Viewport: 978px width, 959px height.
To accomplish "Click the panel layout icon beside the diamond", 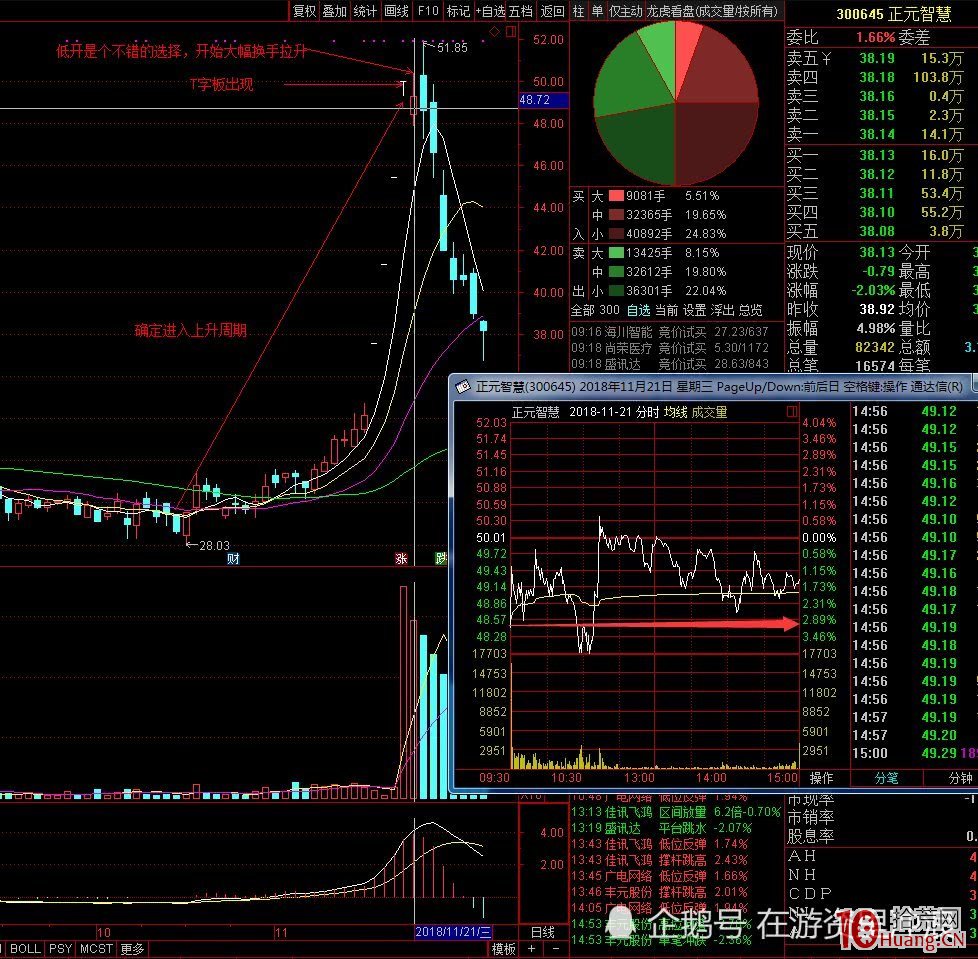I will click(510, 31).
